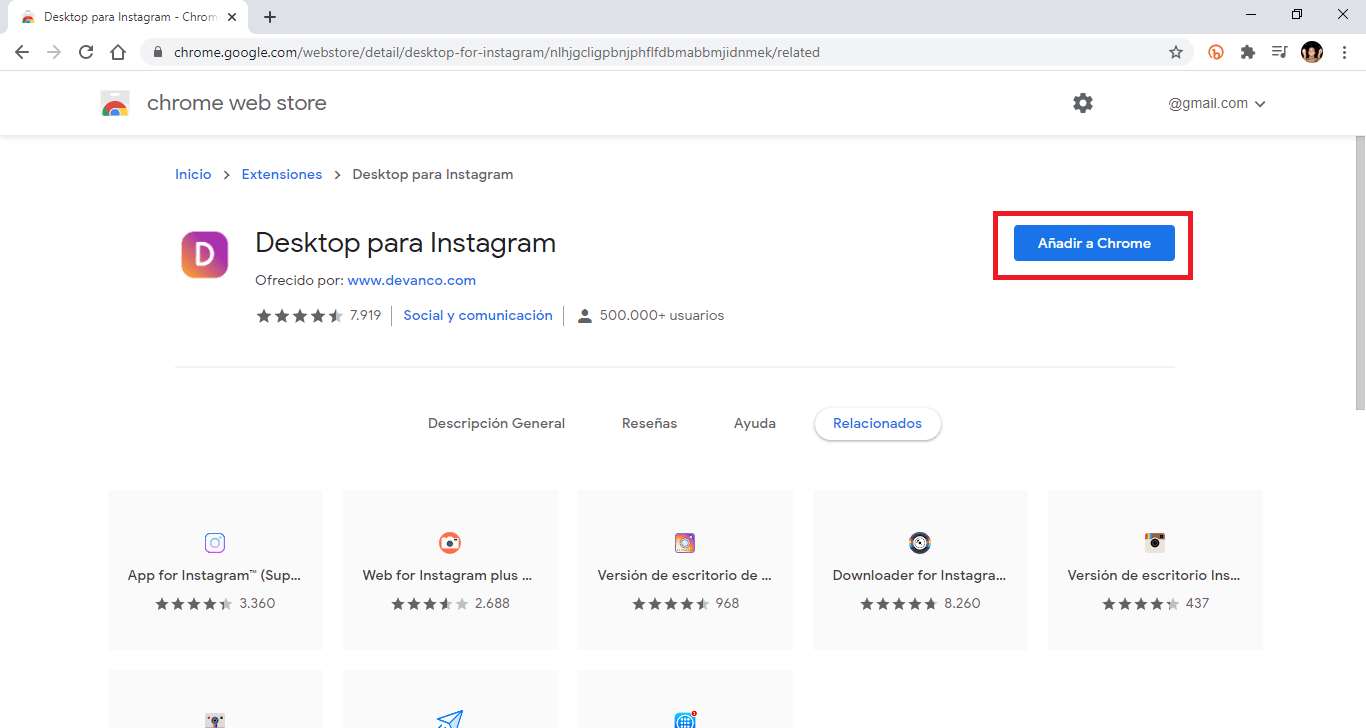Click the Downloader for Instagram icon
1366x728 pixels.
(x=920, y=543)
